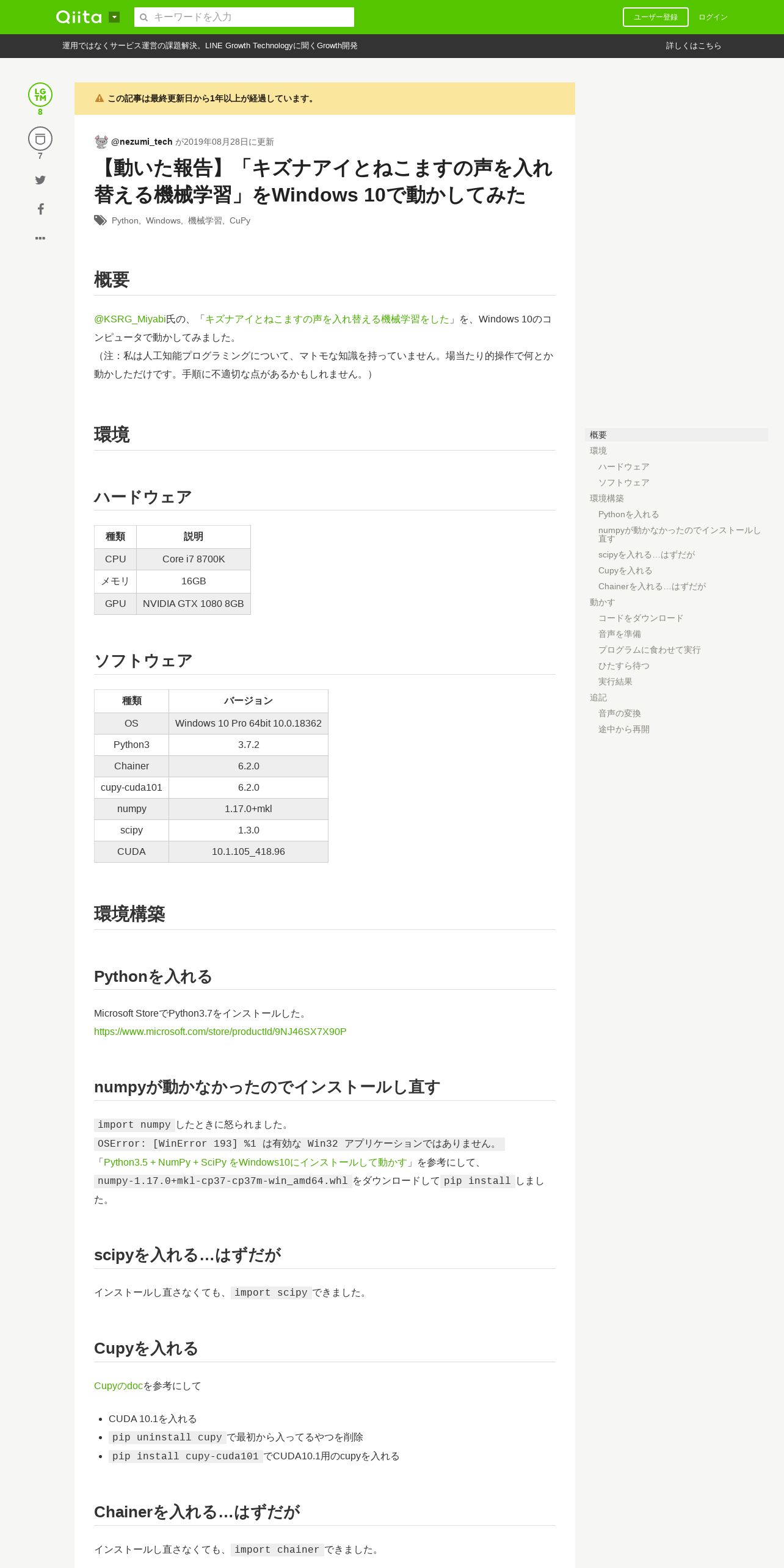784x1568 pixels.
Task: Jump to Cupyを入れる in the contents list
Action: coord(625,570)
